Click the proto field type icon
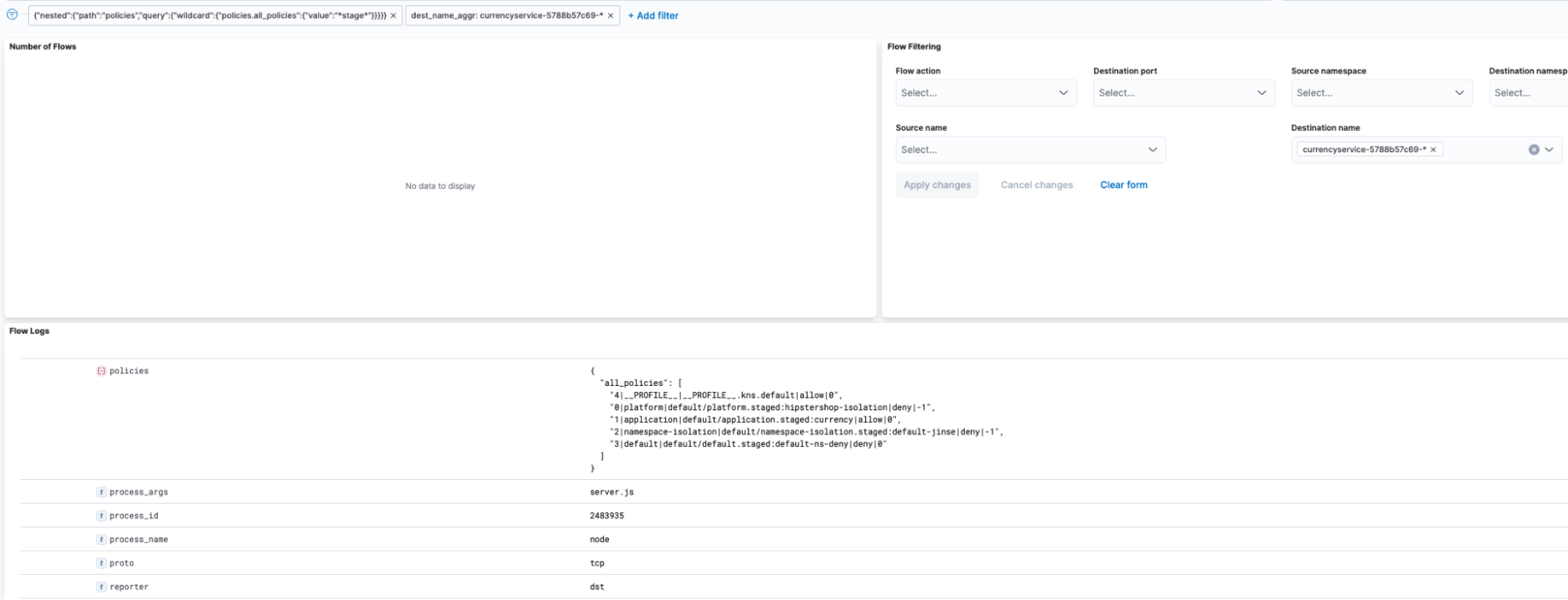This screenshot has width=1568, height=600. coord(101,563)
